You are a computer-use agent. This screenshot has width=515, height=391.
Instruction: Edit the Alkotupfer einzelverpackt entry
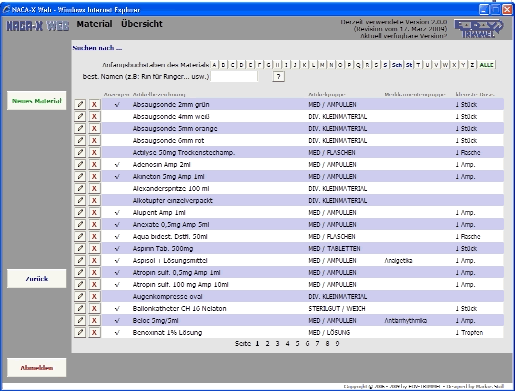(x=80, y=201)
